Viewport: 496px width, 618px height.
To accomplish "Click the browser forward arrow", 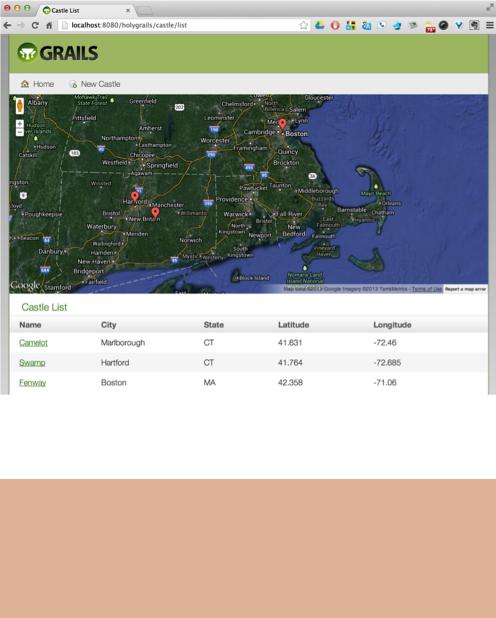I will tap(21, 25).
